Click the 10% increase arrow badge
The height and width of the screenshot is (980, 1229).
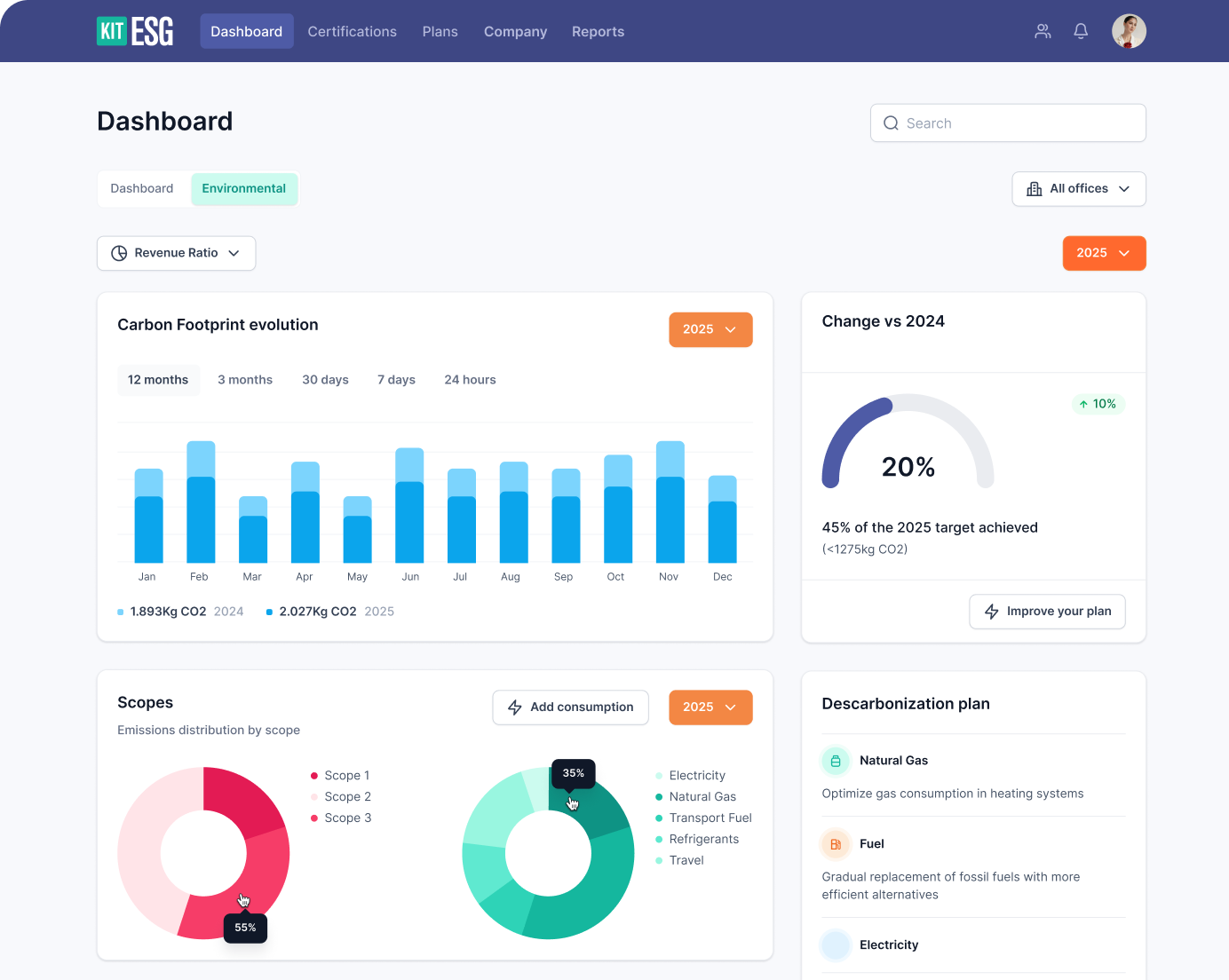(1098, 404)
